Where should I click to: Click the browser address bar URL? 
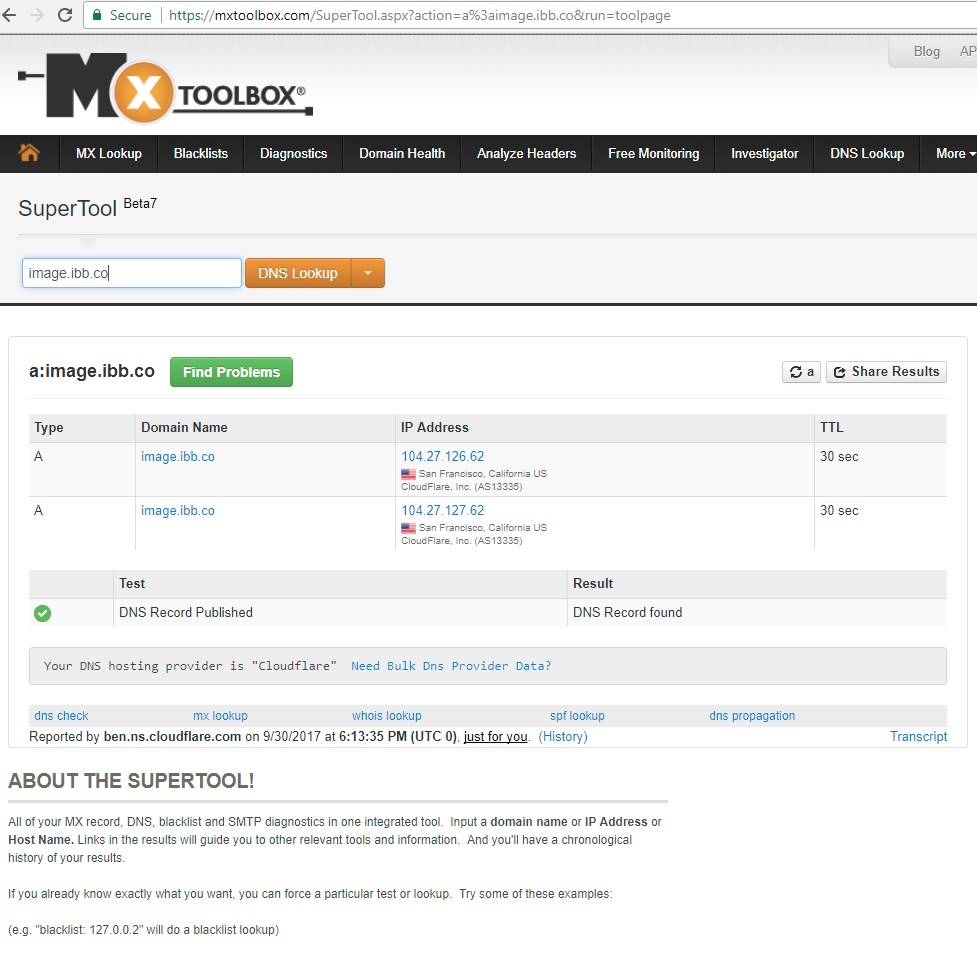click(x=419, y=15)
